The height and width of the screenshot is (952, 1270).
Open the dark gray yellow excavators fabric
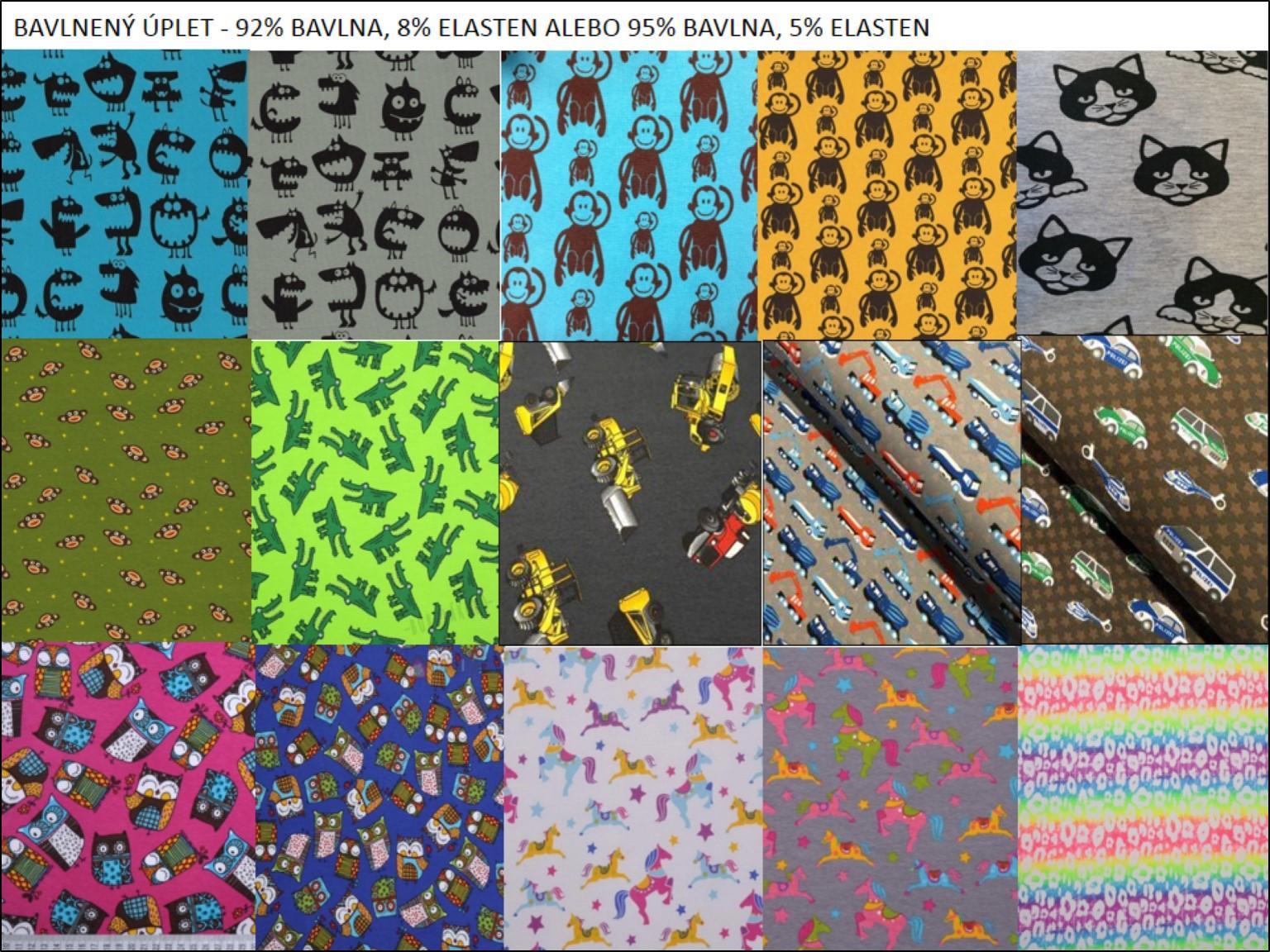click(630, 492)
